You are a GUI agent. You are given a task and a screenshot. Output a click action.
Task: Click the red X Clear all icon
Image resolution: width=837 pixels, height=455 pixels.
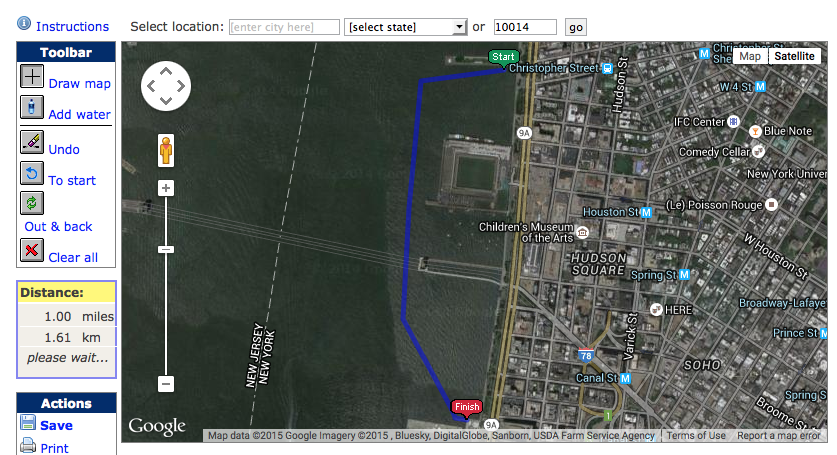click(32, 249)
